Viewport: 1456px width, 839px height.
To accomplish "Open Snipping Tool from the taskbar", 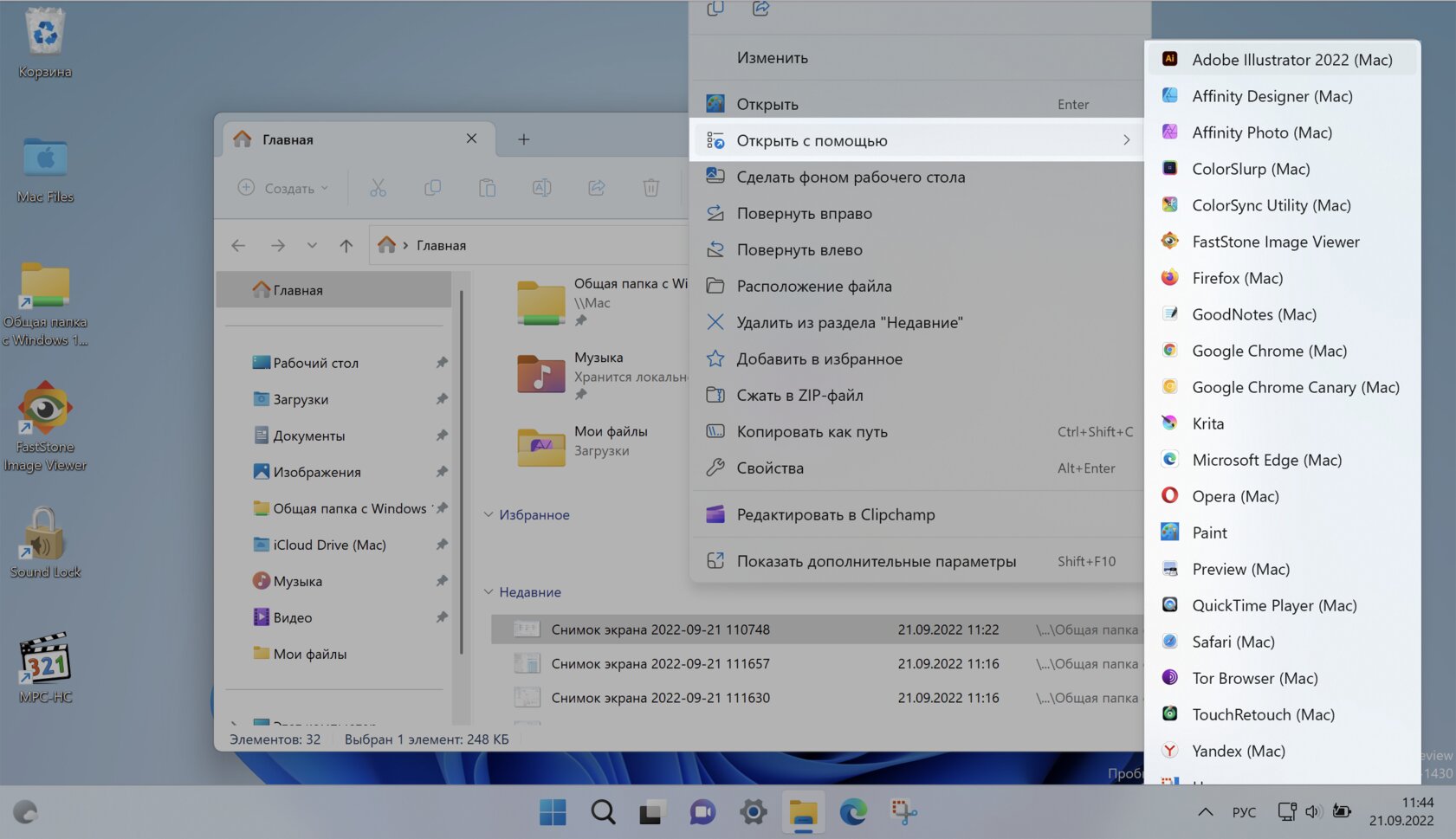I will click(x=903, y=812).
